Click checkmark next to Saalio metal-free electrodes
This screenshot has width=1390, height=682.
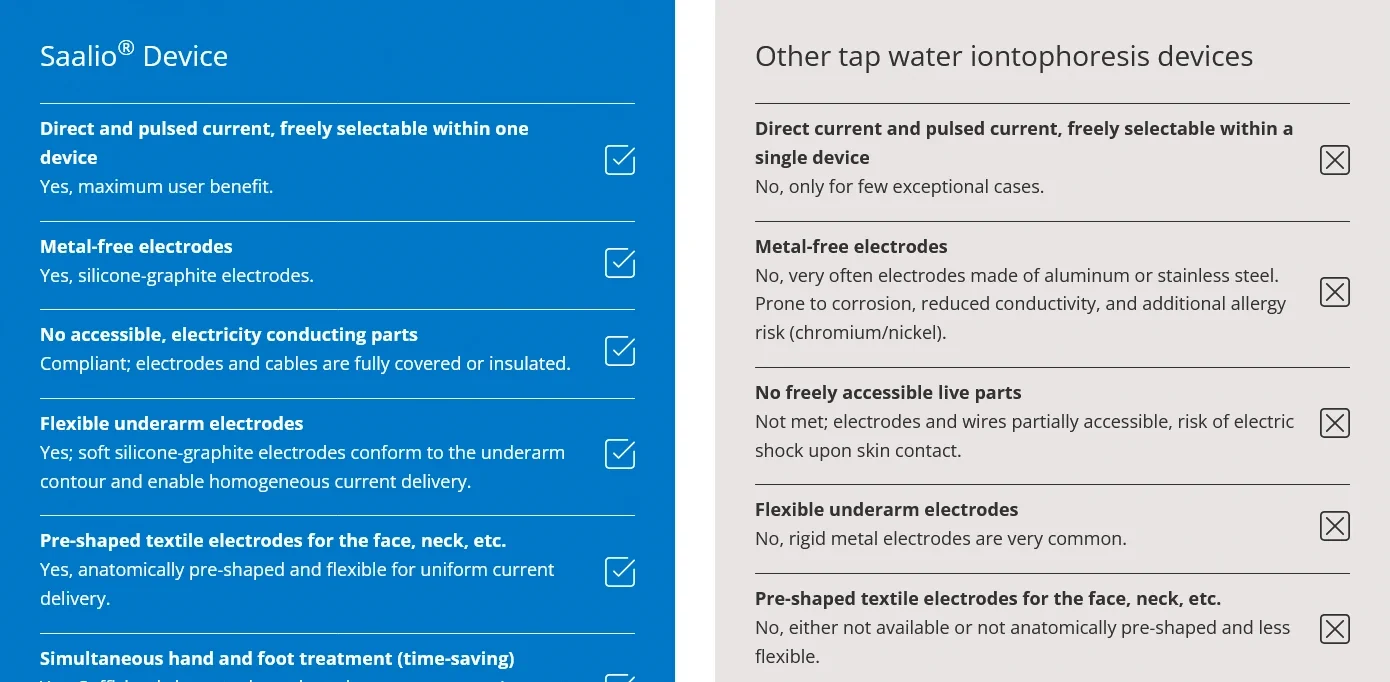tap(620, 263)
